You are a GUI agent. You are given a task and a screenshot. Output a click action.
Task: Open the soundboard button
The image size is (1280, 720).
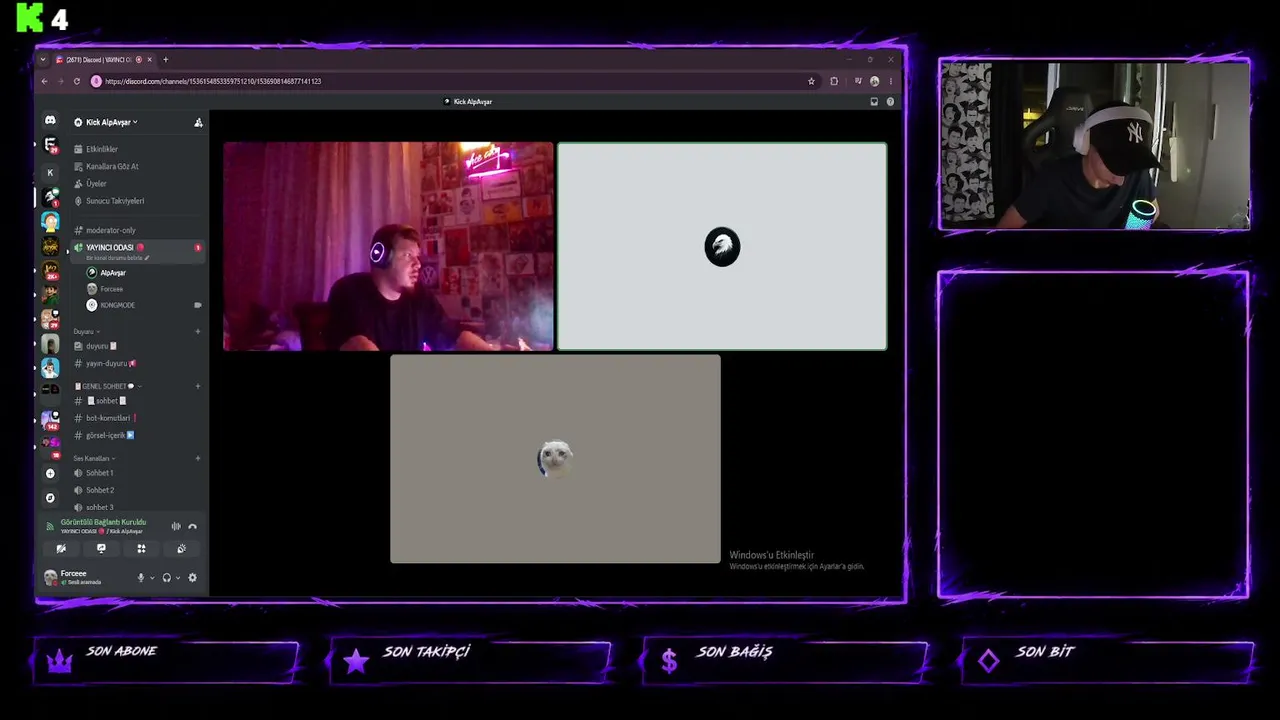pos(181,548)
